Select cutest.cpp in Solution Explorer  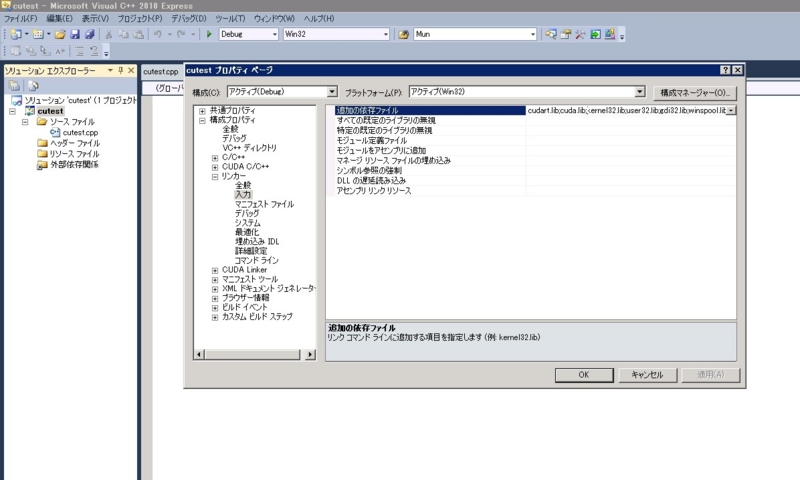81,133
